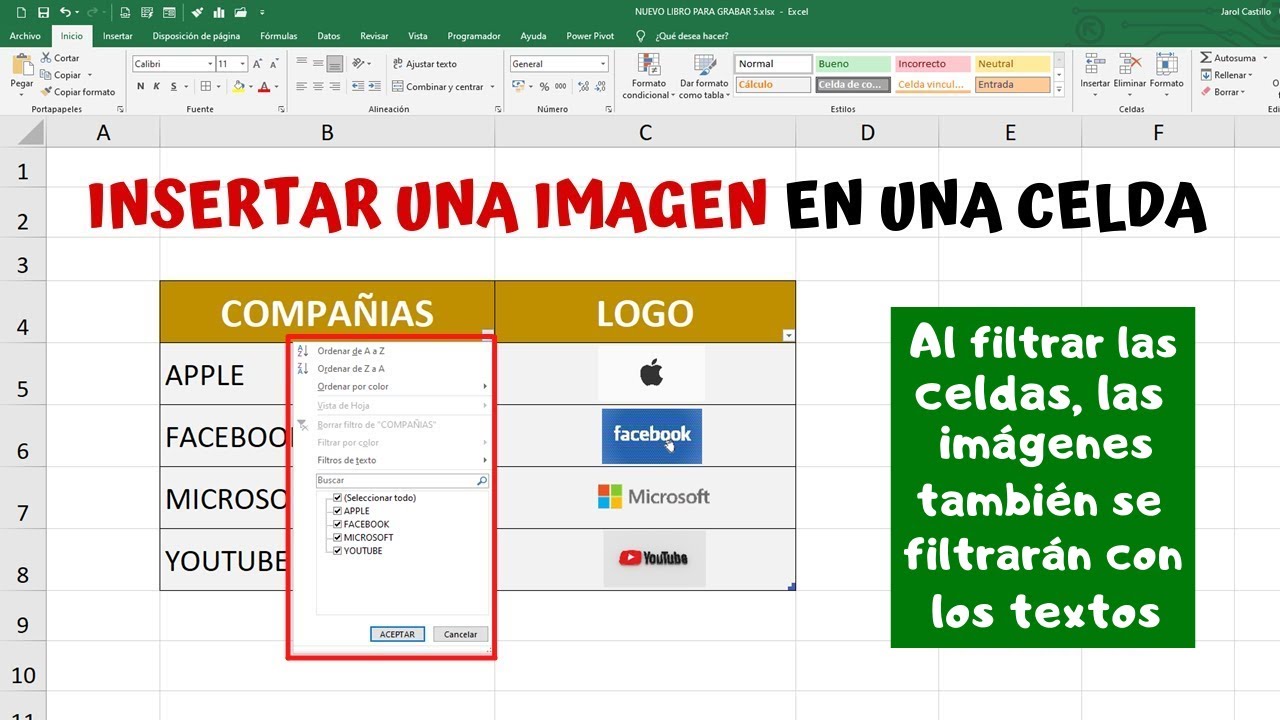Toggle italic K formatting
This screenshot has height=720, width=1280.
157,87
